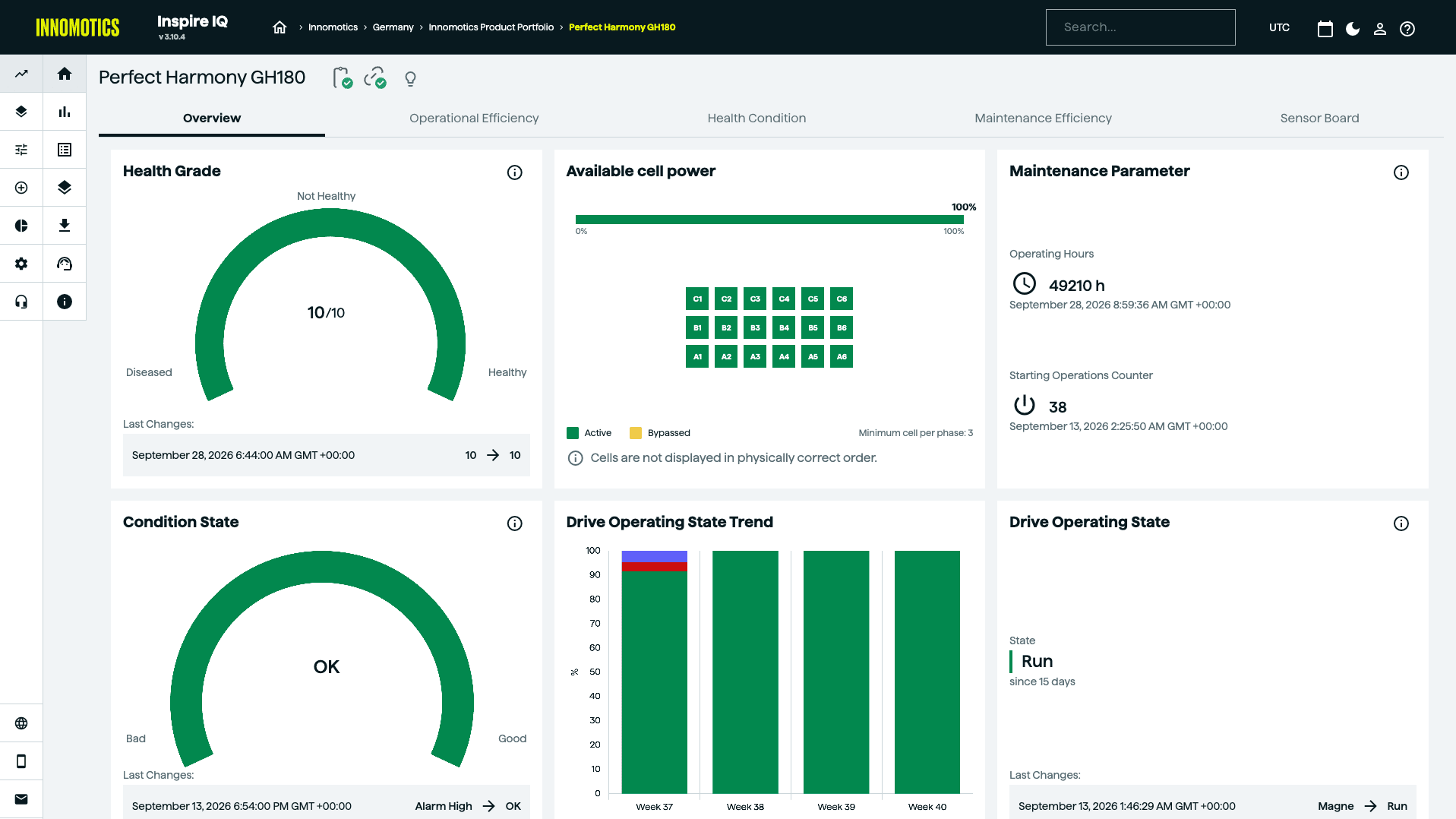Open the filled info circle sidebar icon
The height and width of the screenshot is (819, 1456).
coord(65,302)
